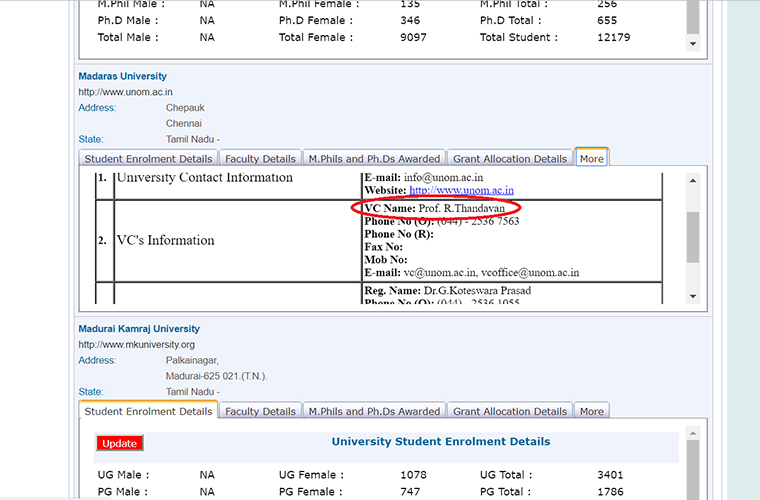This screenshot has height=500, width=760.
Task: Click the University Contact Information row label
Action: [205, 177]
